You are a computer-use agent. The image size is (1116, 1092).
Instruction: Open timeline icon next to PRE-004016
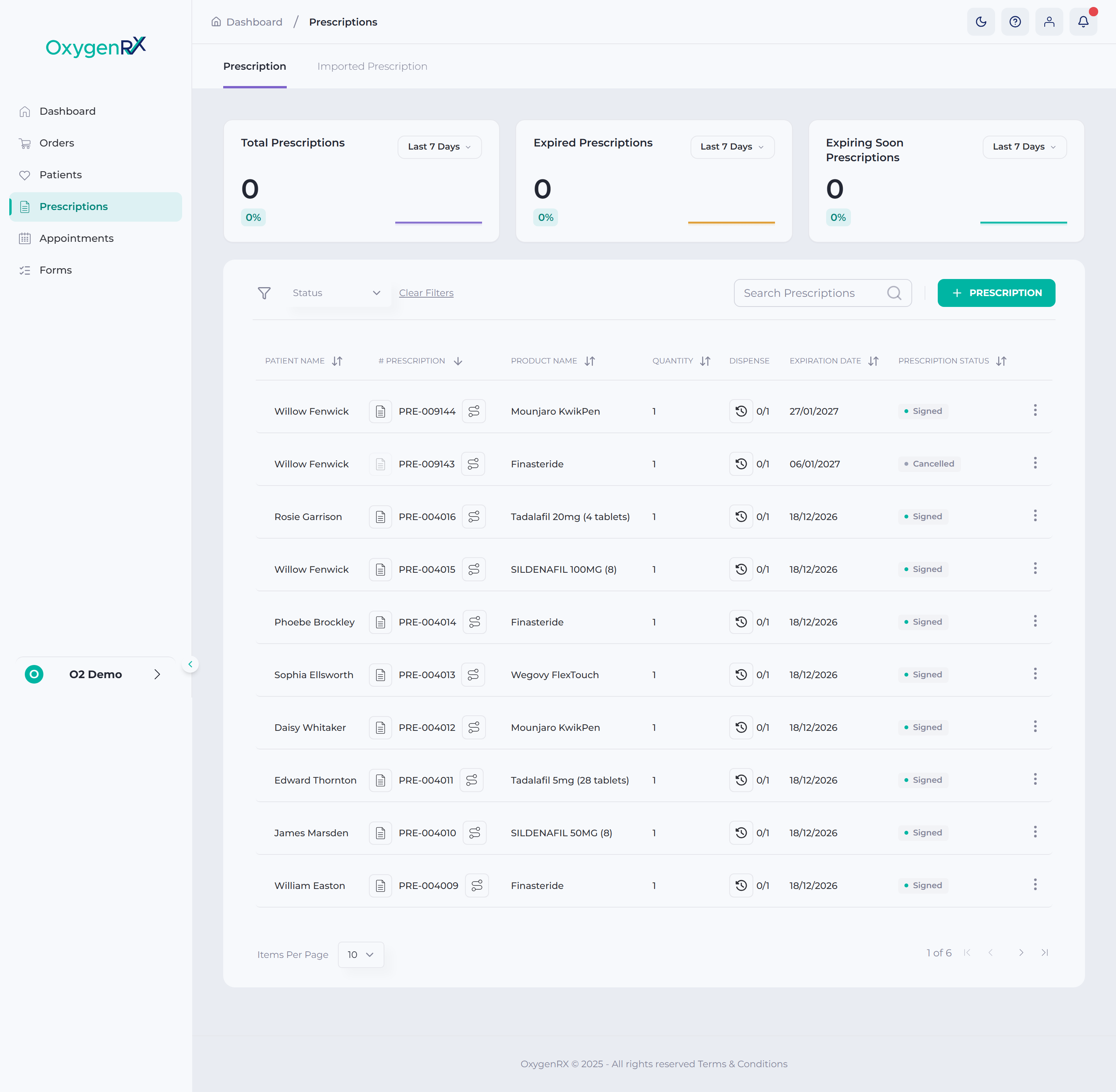[474, 517]
